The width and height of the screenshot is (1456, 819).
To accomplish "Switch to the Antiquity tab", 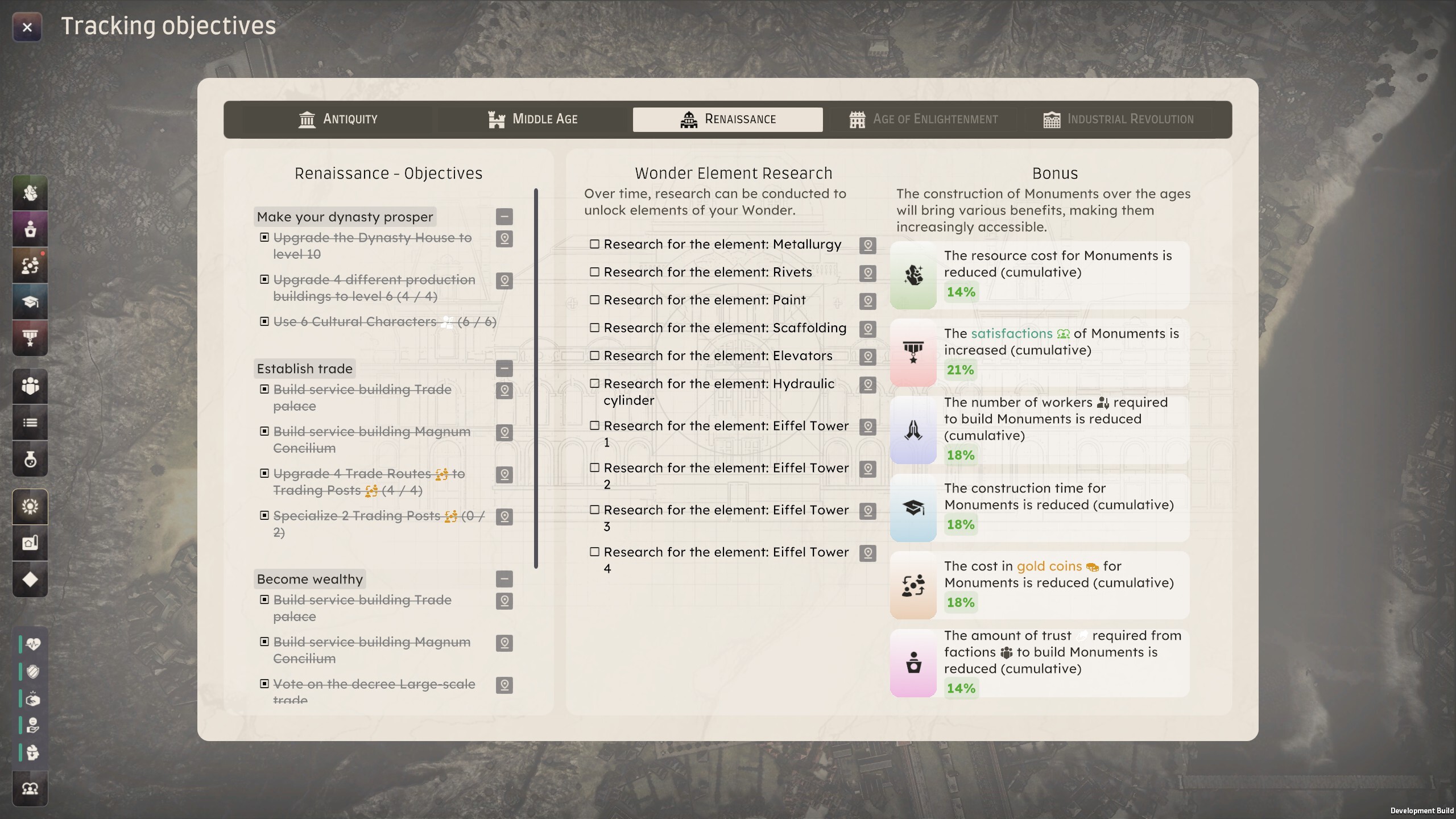I will point(338,119).
